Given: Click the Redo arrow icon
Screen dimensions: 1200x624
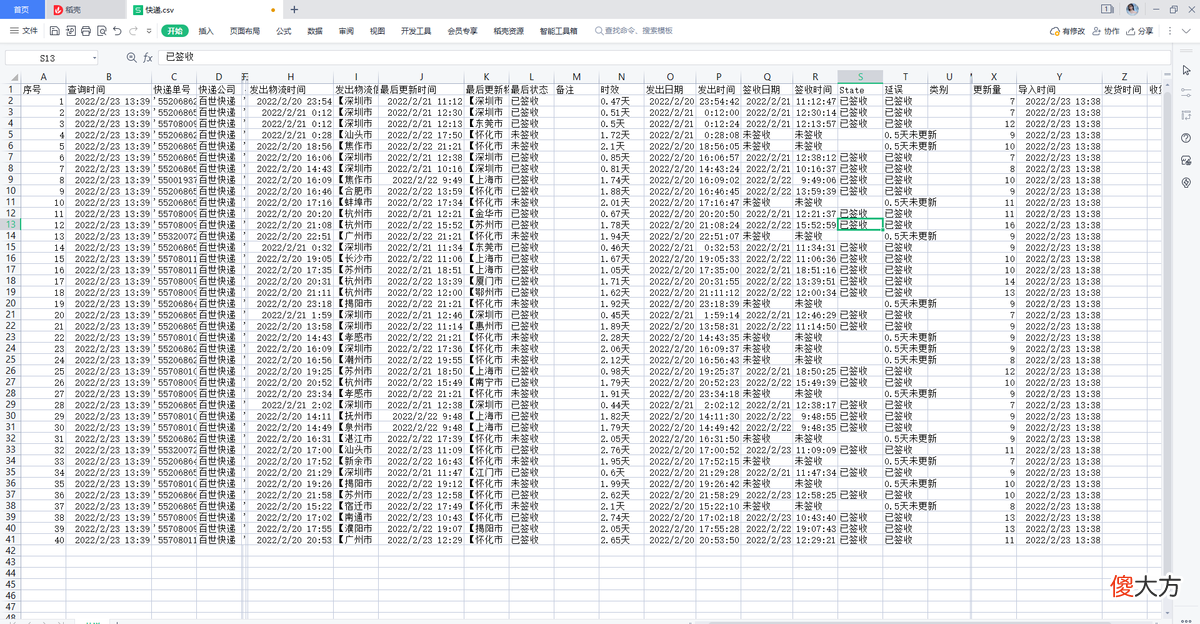Looking at the screenshot, I should pyautogui.click(x=133, y=31).
